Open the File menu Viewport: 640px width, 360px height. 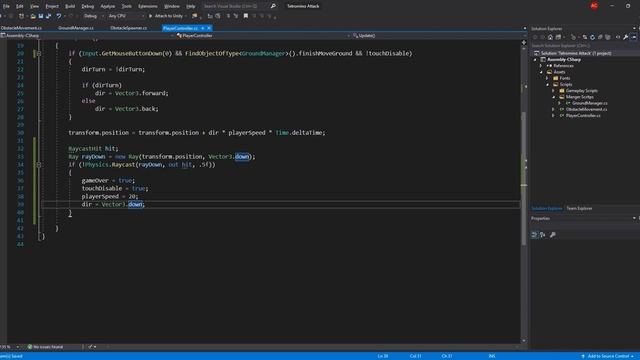click(x=6, y=6)
